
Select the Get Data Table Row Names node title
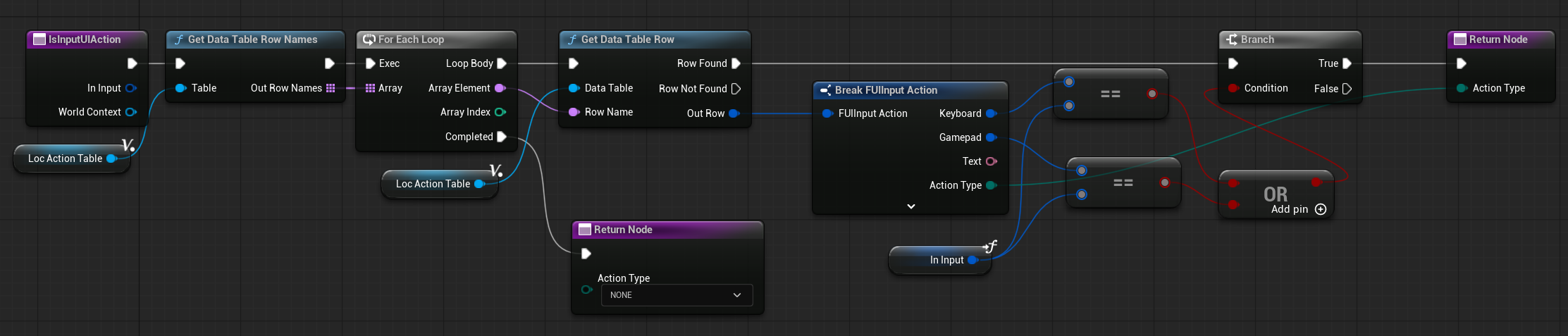click(x=252, y=39)
